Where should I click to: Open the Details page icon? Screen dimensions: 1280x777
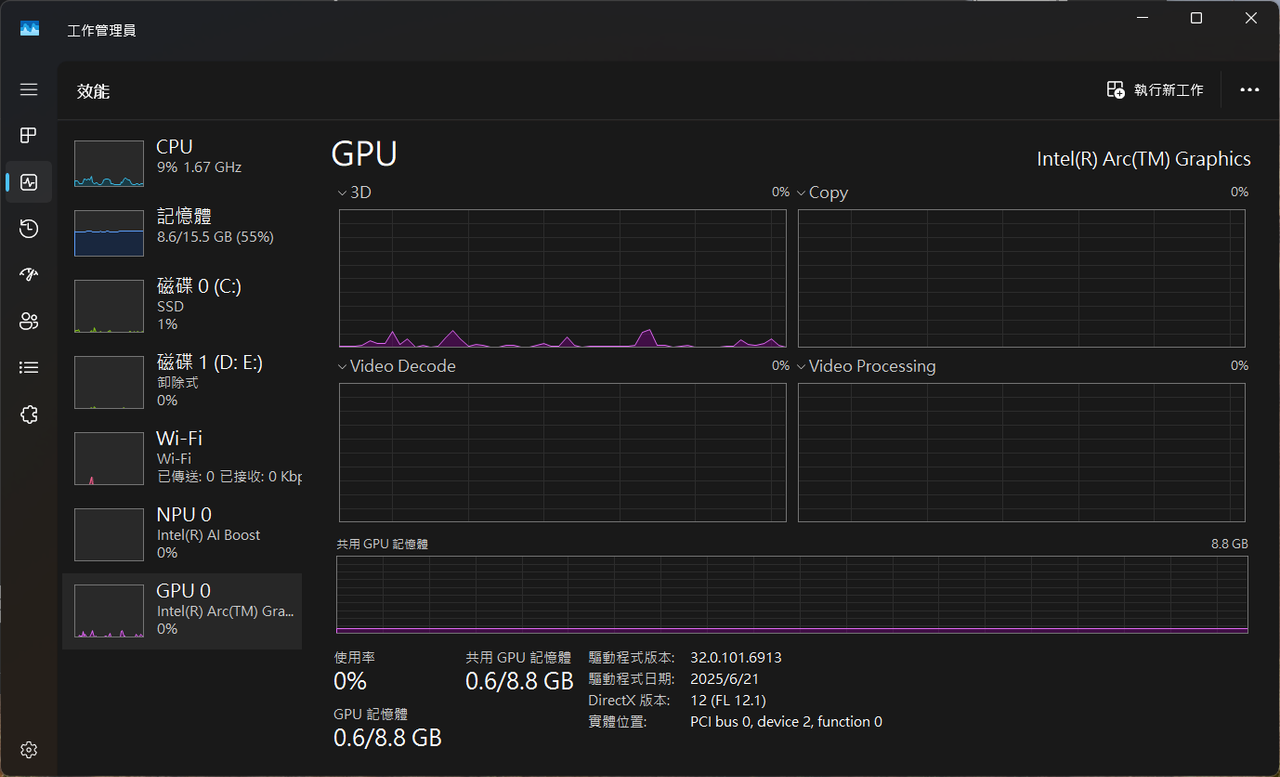(x=29, y=368)
